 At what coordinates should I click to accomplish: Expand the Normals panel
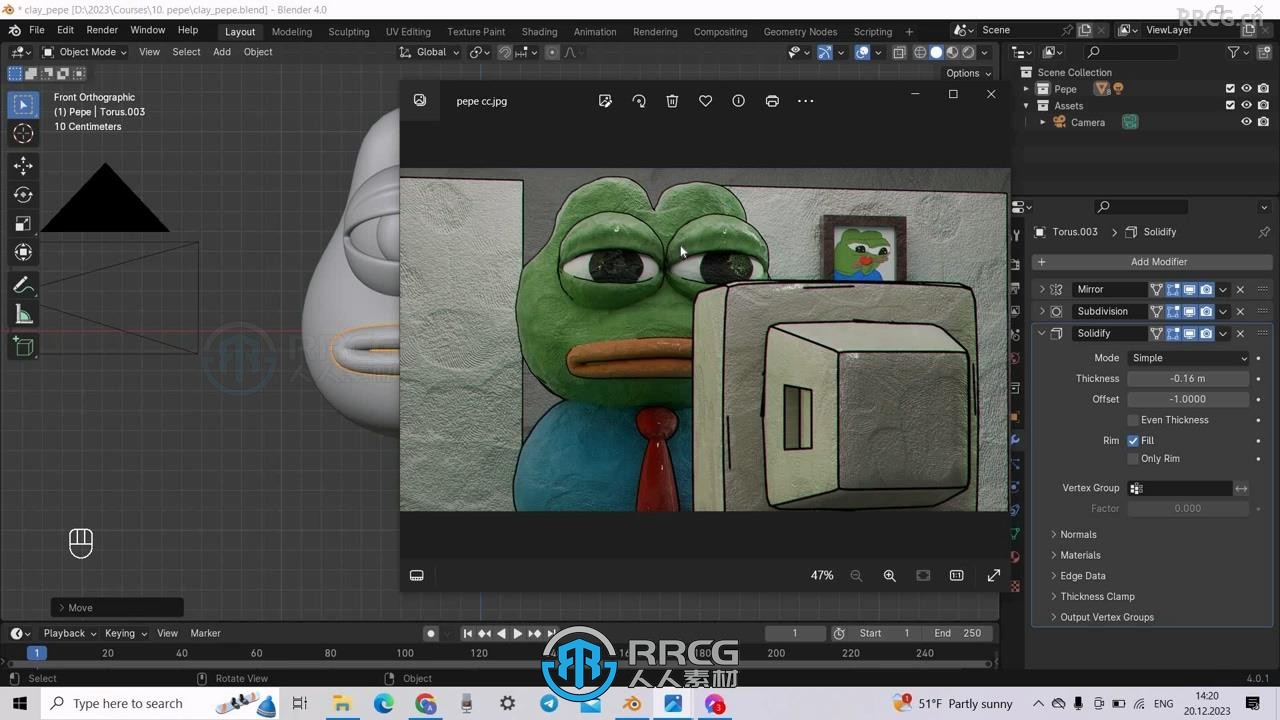(1078, 535)
